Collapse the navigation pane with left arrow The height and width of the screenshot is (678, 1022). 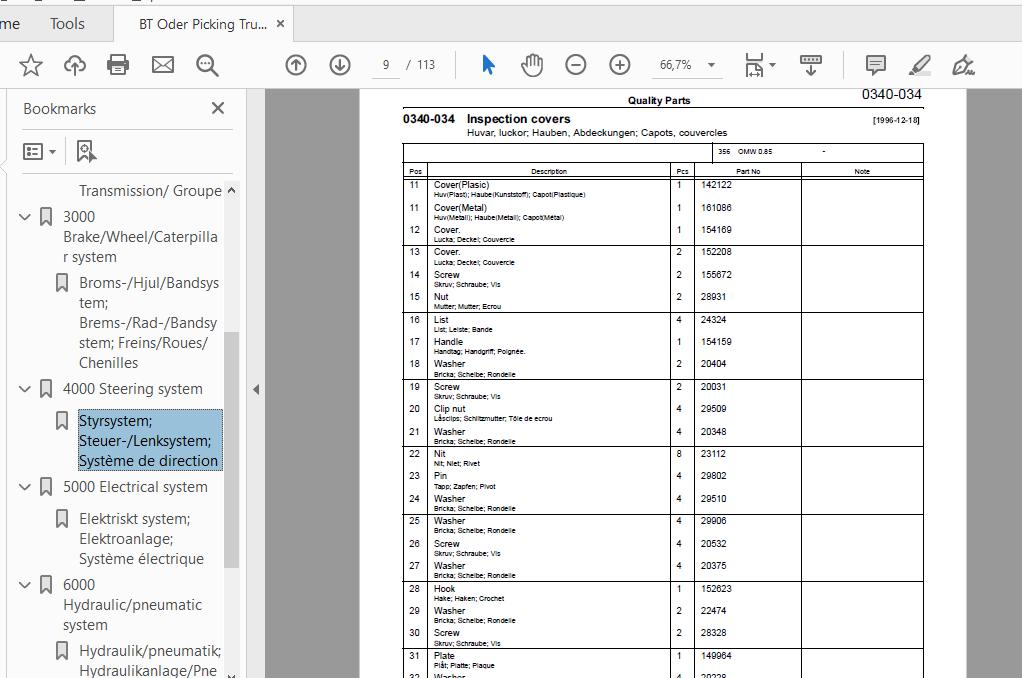tap(256, 389)
